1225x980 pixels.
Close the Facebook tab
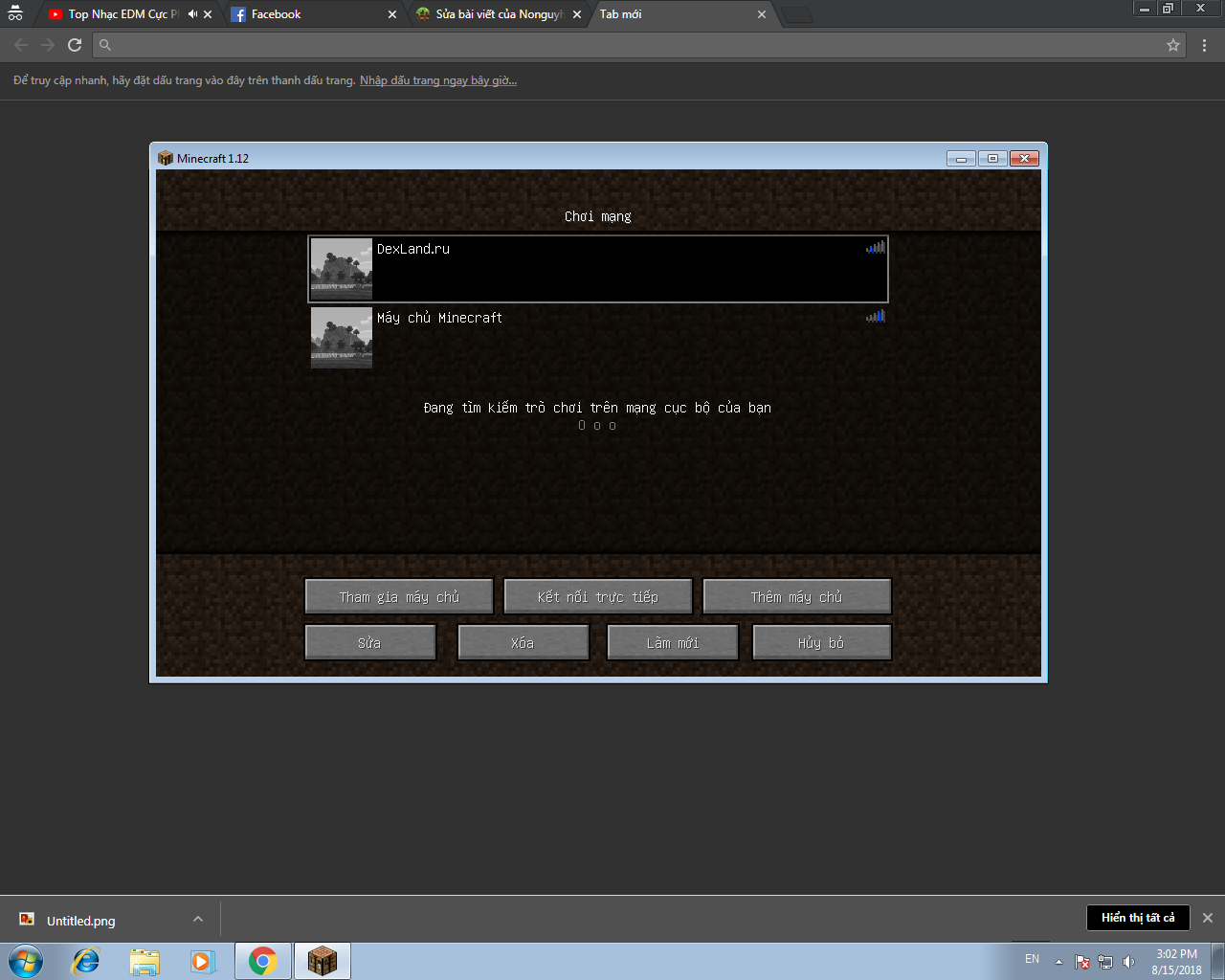(392, 14)
